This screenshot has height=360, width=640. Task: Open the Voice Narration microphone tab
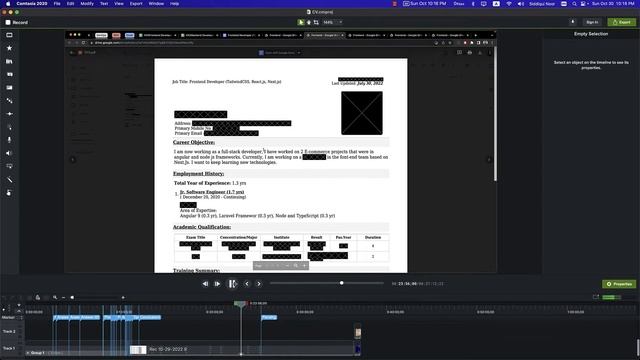pos(9,140)
